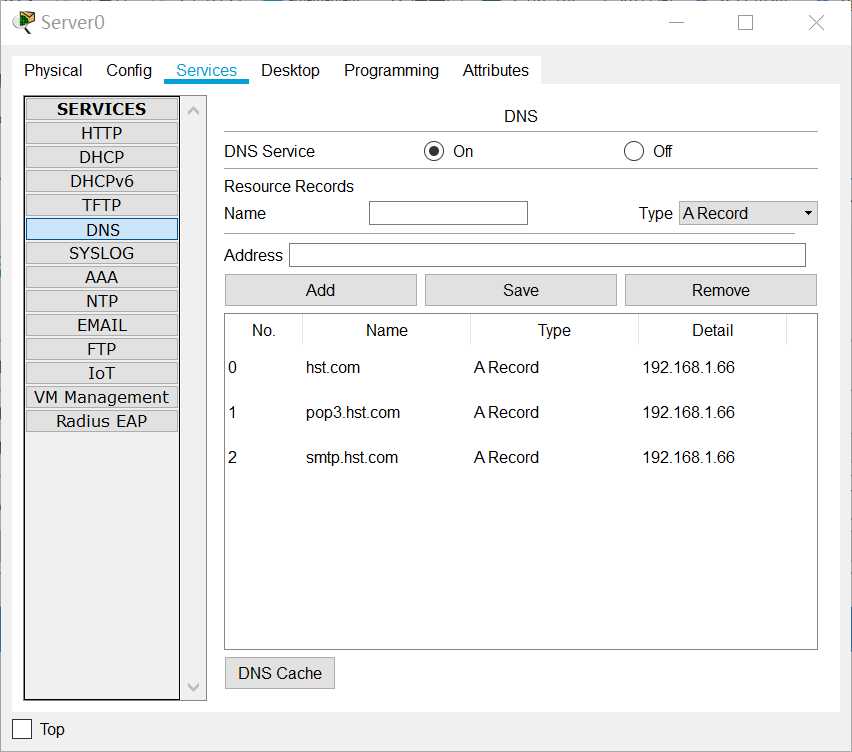Click the Detail column header

tap(712, 330)
